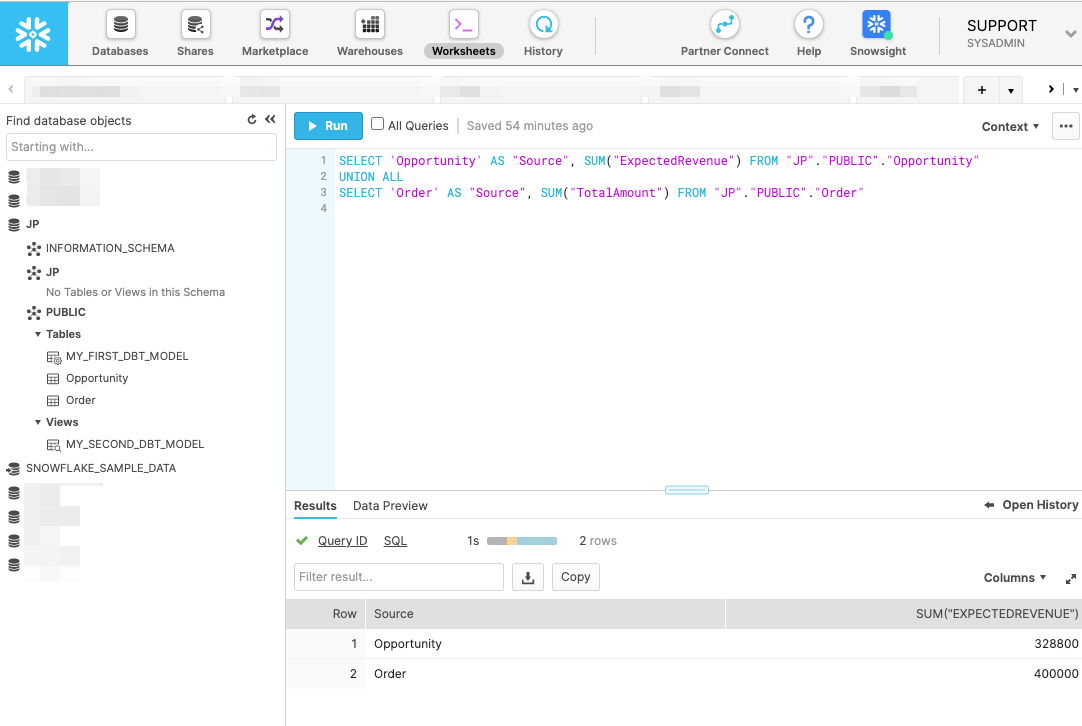
Task: Focus the Filter result field
Action: pos(399,577)
